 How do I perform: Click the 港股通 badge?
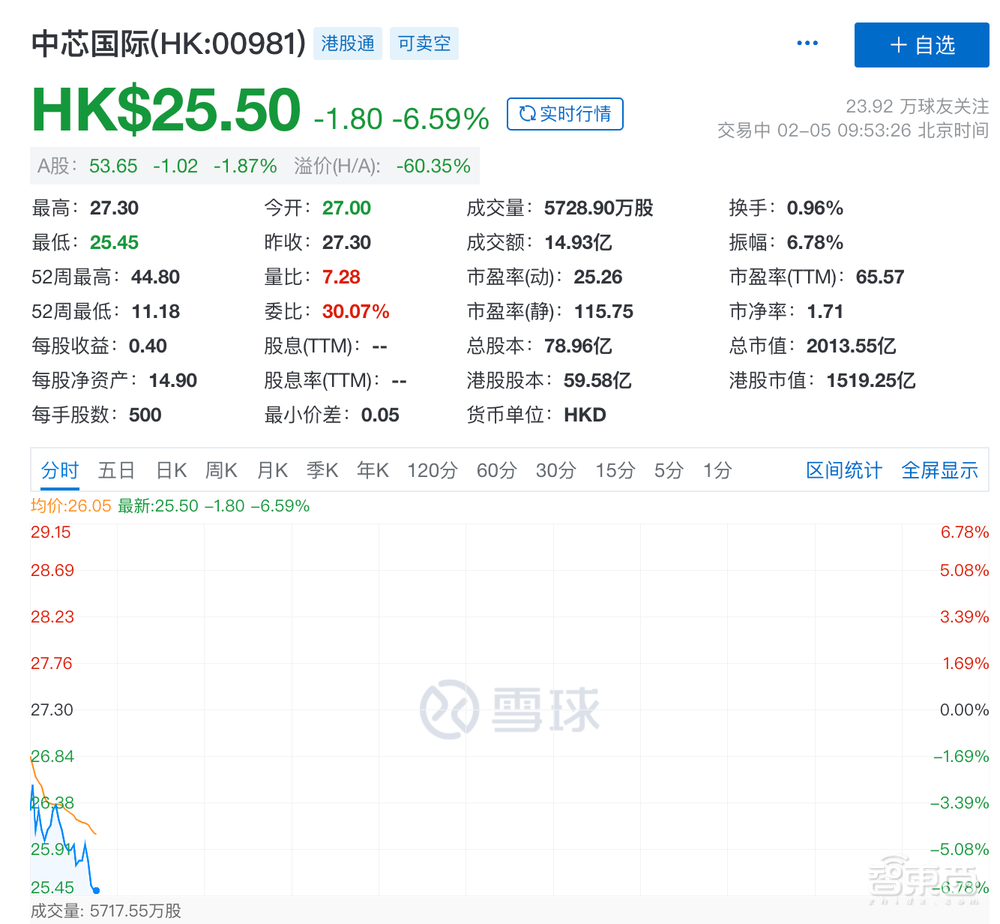coord(348,44)
